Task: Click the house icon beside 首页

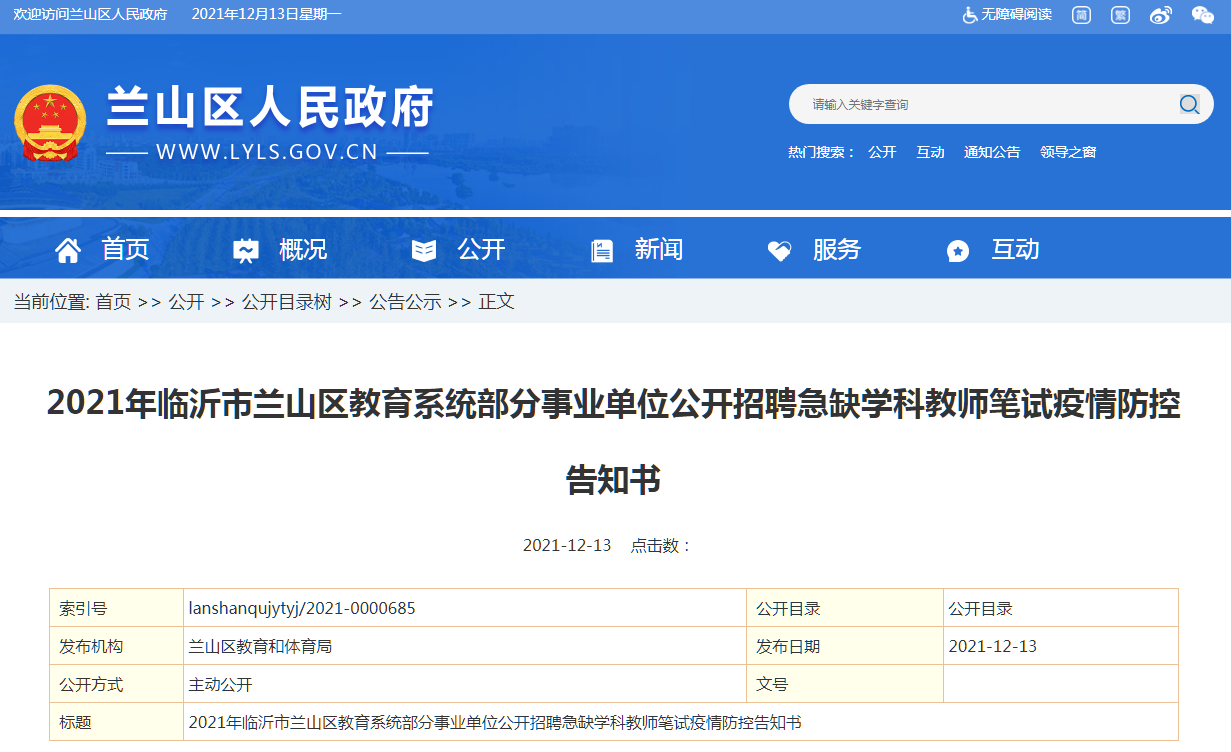Action: 68,250
